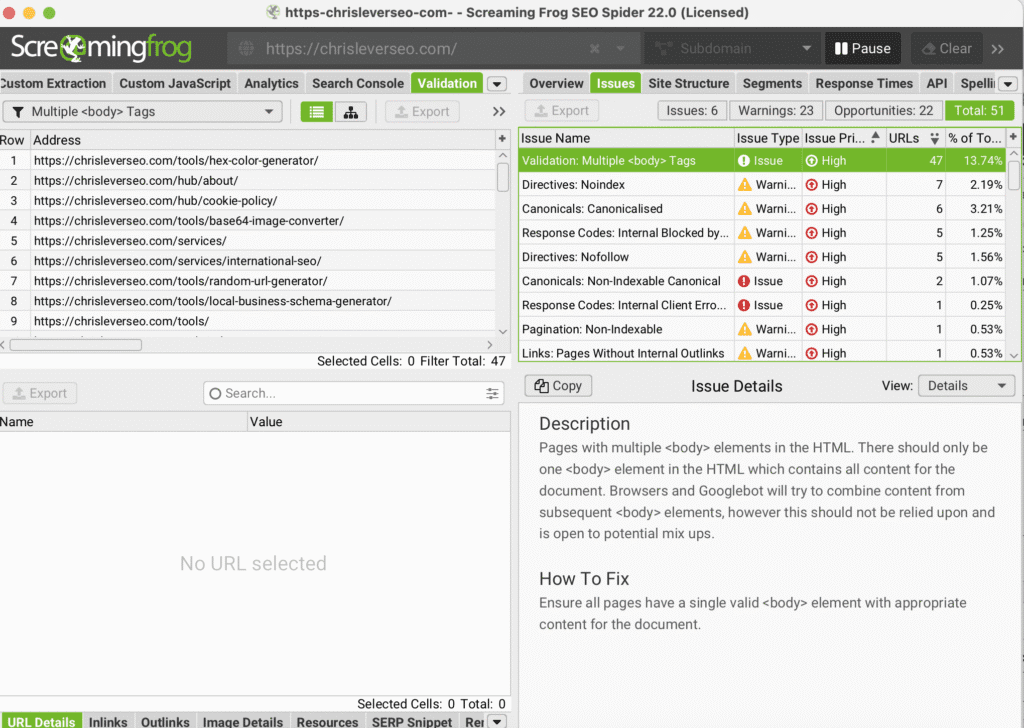Open the View Details dropdown
The image size is (1024, 728).
[x=966, y=386]
